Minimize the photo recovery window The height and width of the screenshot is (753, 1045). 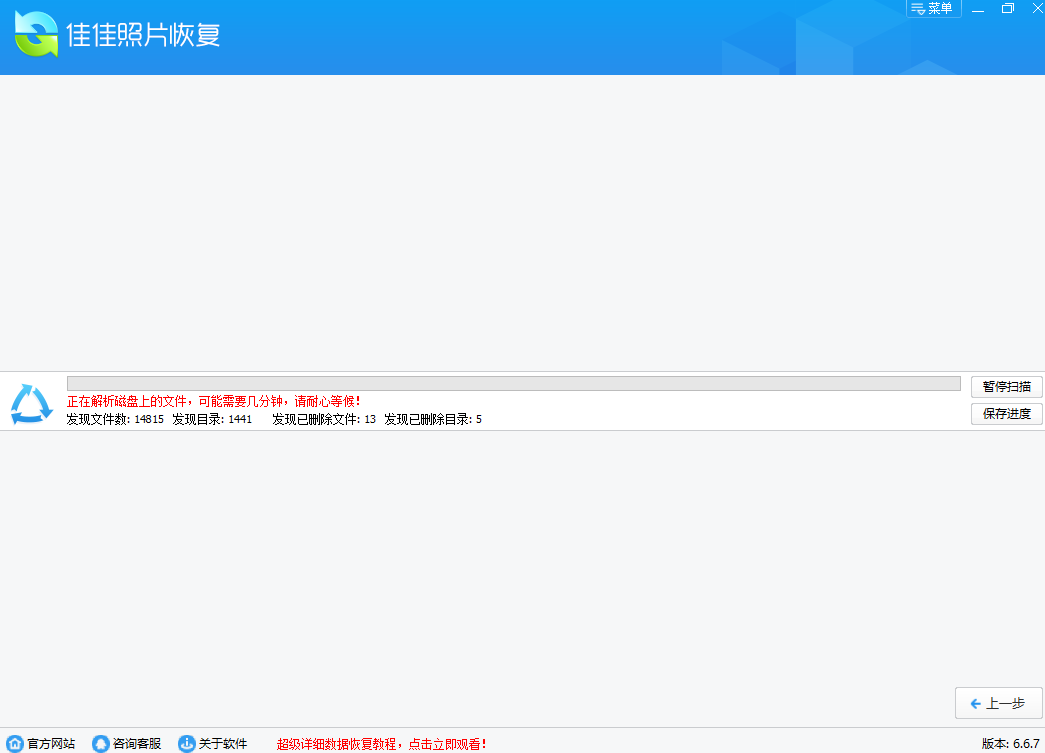point(978,9)
